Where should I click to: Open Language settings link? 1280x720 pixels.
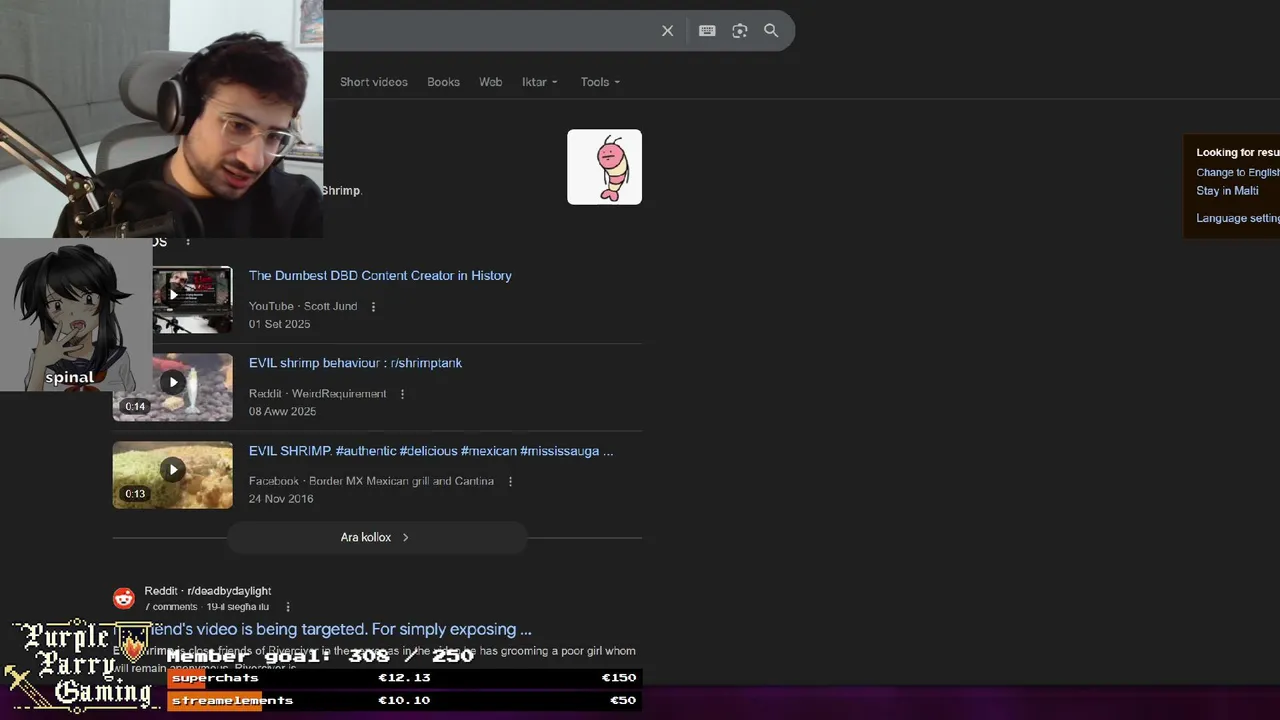(x=1238, y=218)
